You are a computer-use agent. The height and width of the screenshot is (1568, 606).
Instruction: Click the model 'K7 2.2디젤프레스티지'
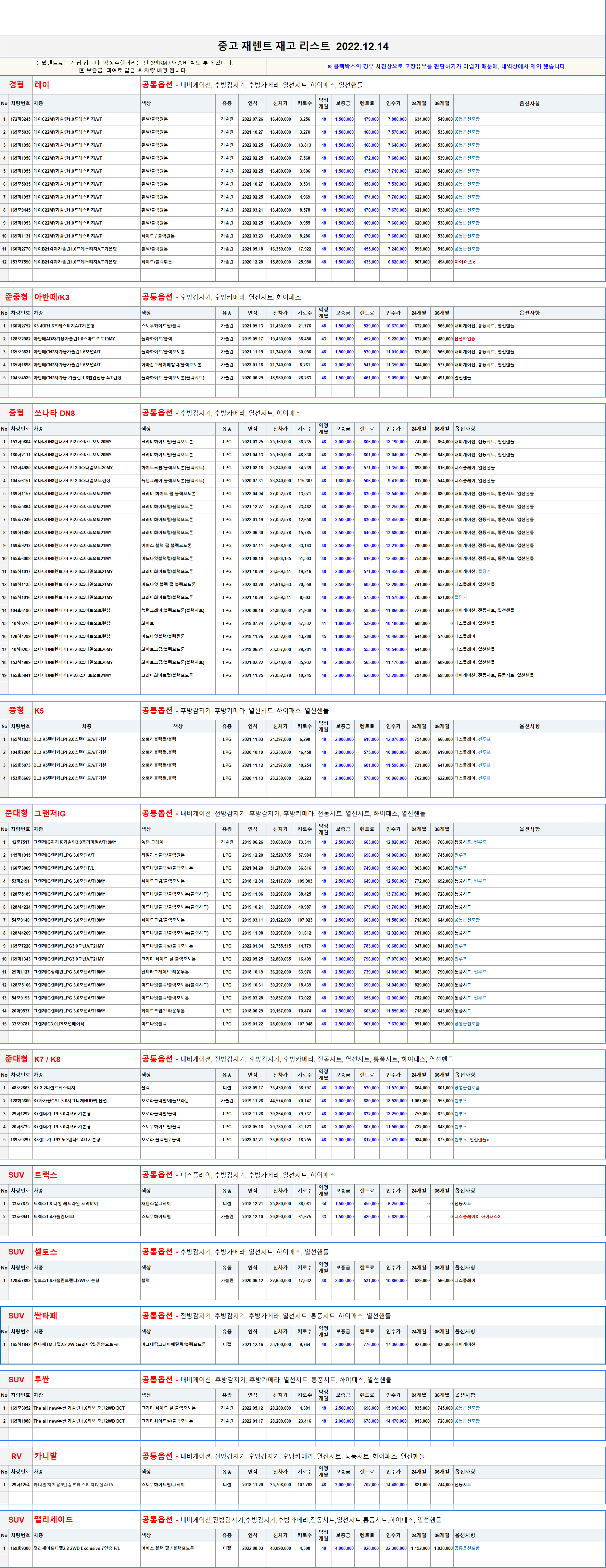click(x=54, y=1088)
